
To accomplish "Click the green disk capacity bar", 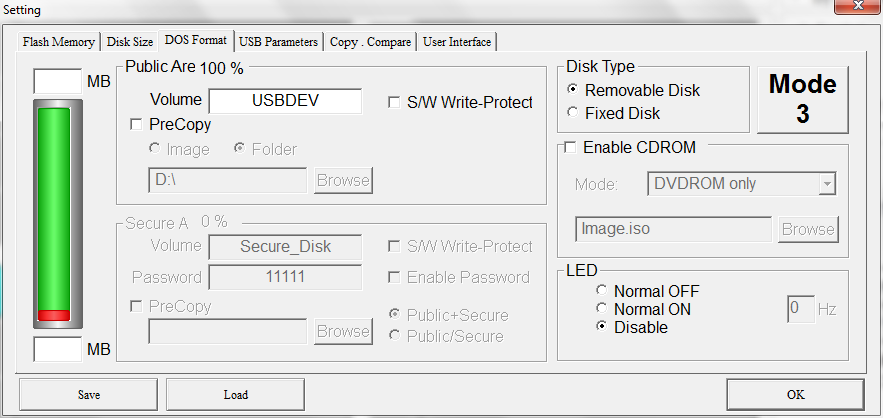I will 54,210.
